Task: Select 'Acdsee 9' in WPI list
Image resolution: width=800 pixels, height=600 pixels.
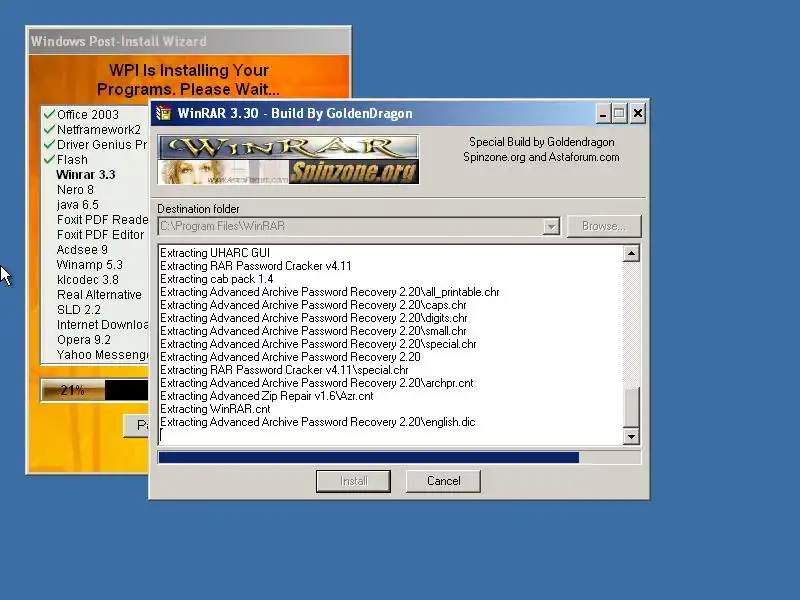Action: (82, 249)
